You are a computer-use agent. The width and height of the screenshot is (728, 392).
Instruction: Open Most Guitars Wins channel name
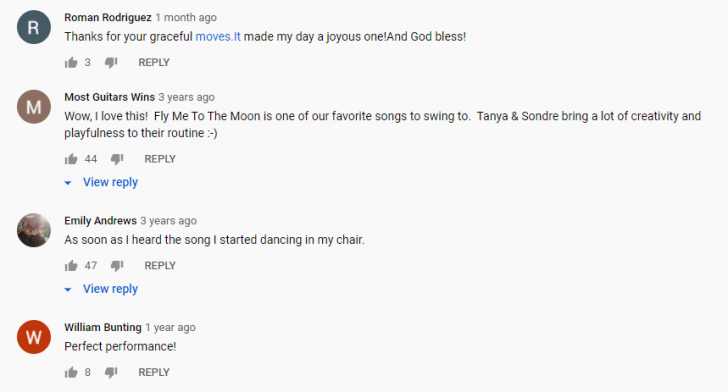[110, 97]
